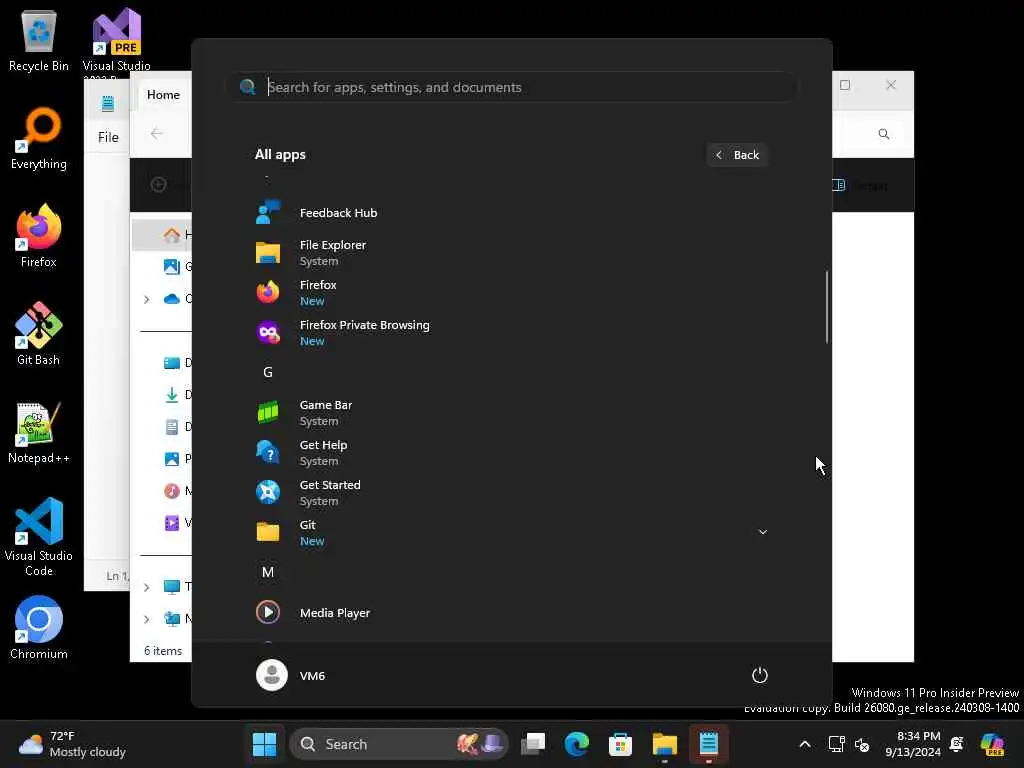Expand the This PC node in File Explorer

click(x=146, y=587)
